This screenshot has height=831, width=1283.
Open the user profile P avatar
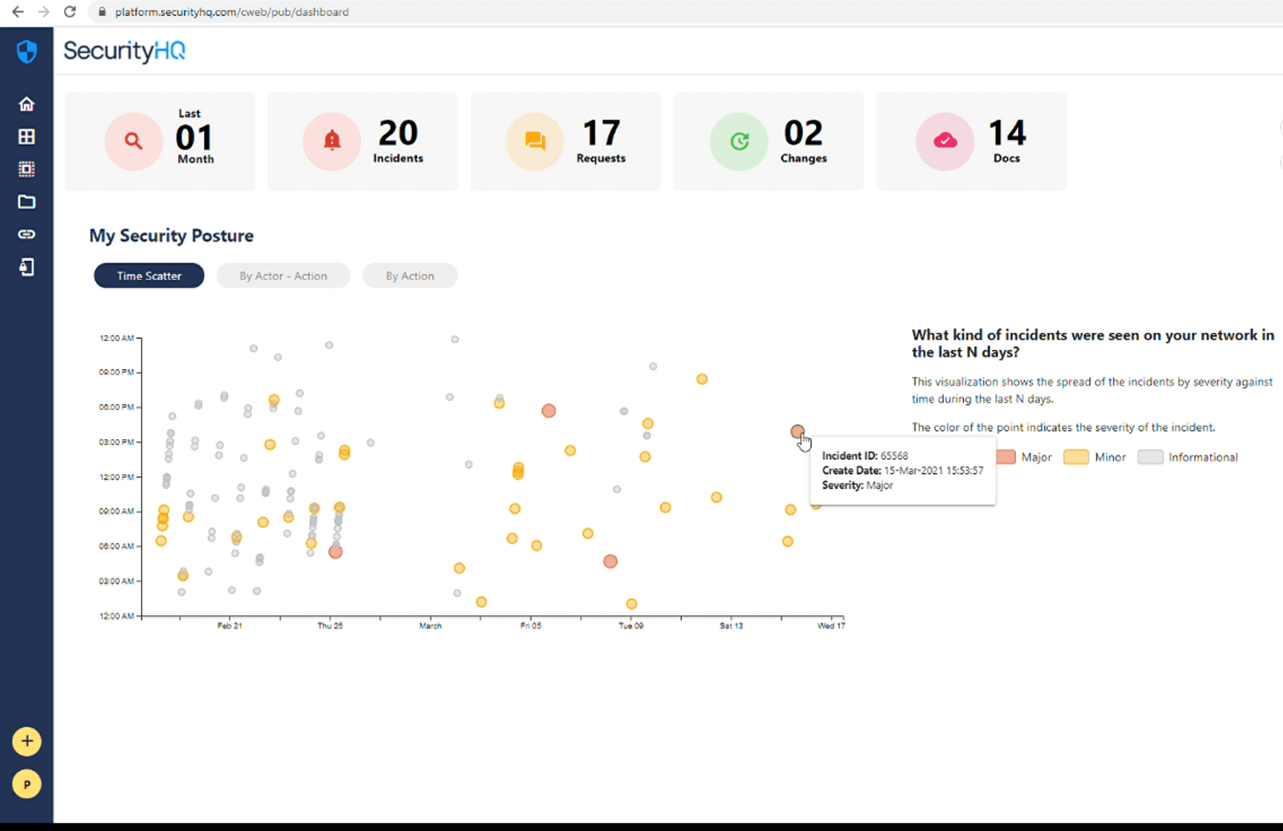[27, 784]
